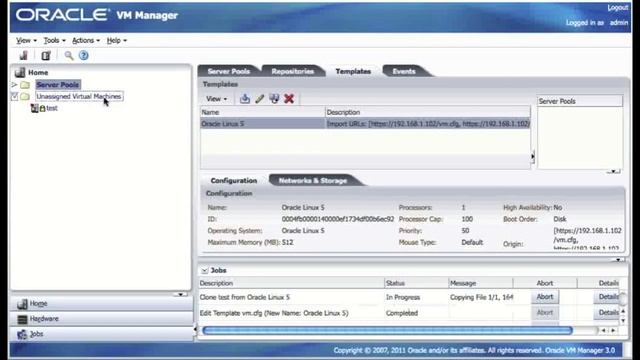
Task: Collapse the Jobs panel chevron
Action: pyautogui.click(x=204, y=270)
